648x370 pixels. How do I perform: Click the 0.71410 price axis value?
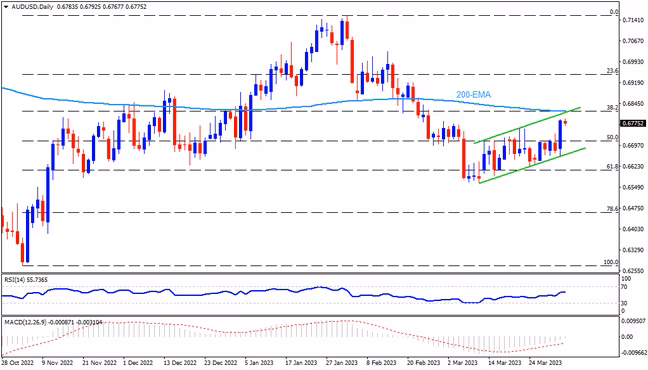pyautogui.click(x=634, y=20)
